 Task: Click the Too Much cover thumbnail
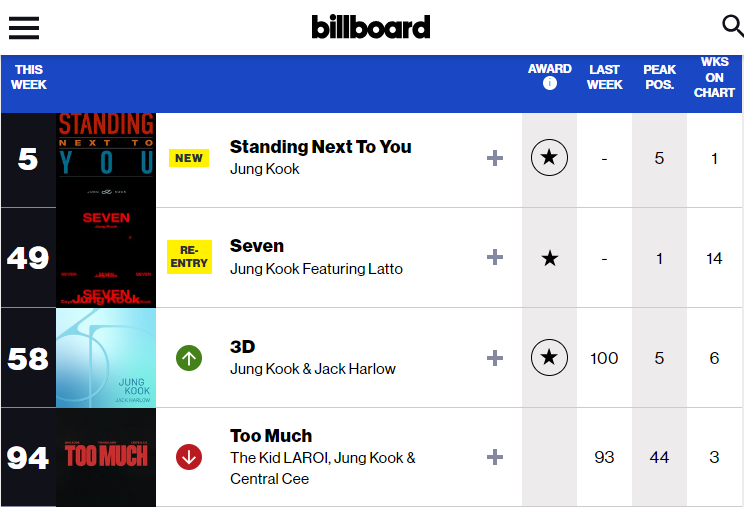coord(106,457)
